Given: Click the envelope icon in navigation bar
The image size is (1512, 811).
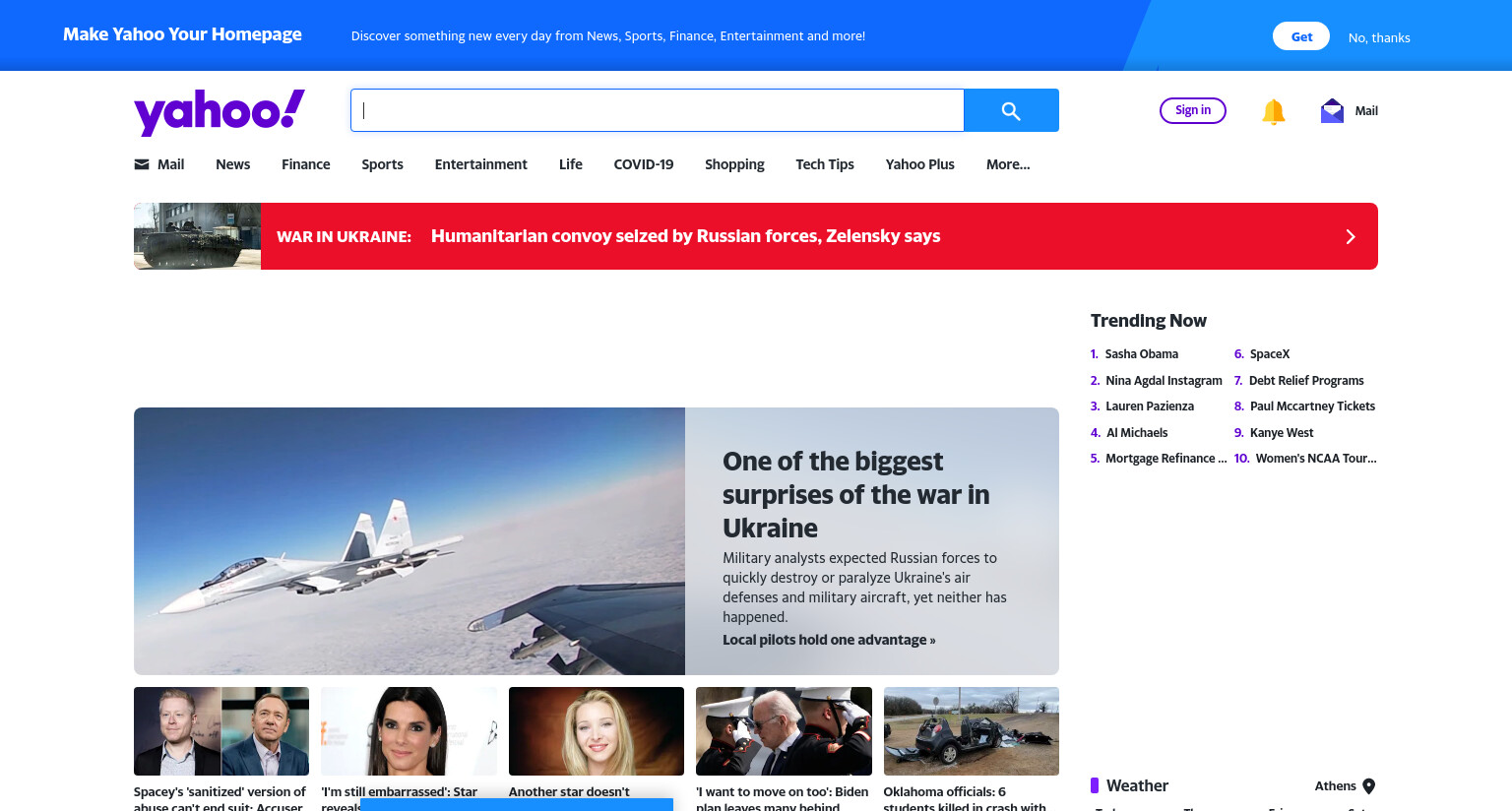Looking at the screenshot, I should click(x=142, y=164).
